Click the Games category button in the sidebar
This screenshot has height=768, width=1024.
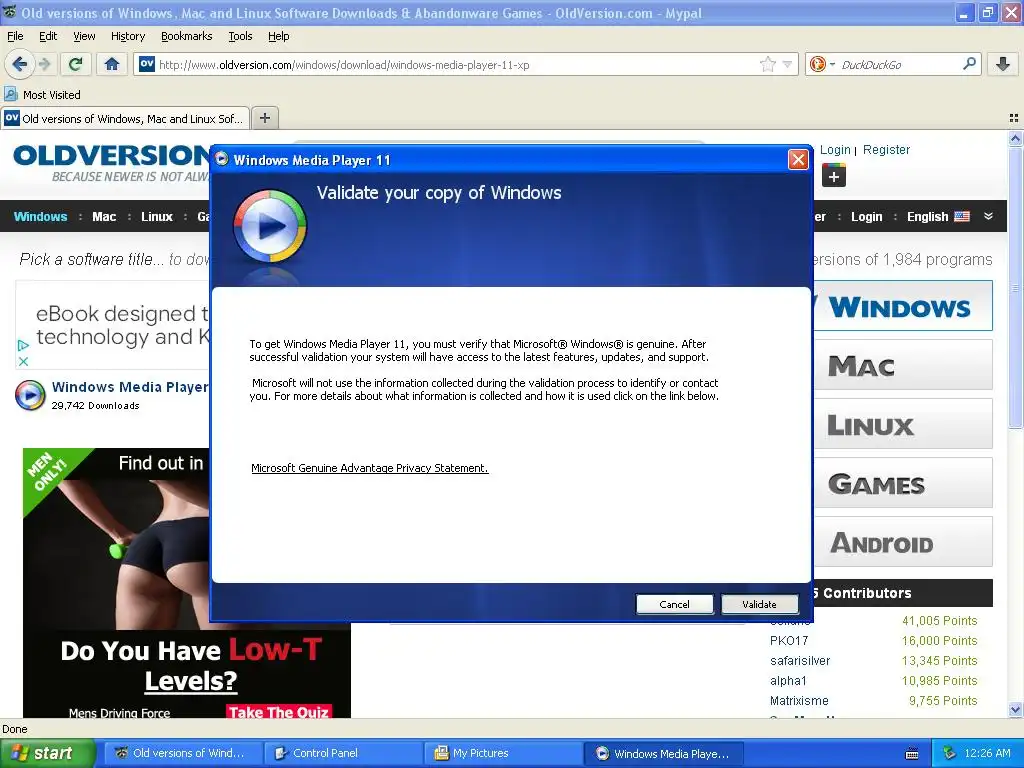[903, 483]
